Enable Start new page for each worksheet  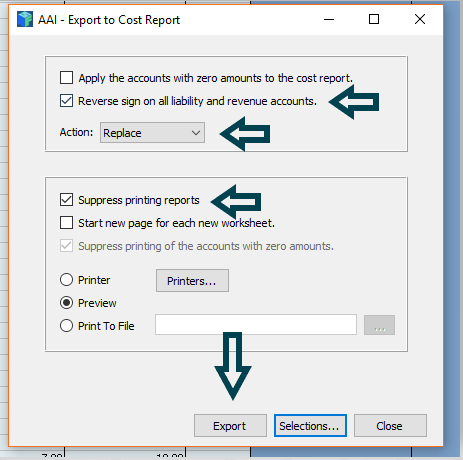[x=66, y=223]
